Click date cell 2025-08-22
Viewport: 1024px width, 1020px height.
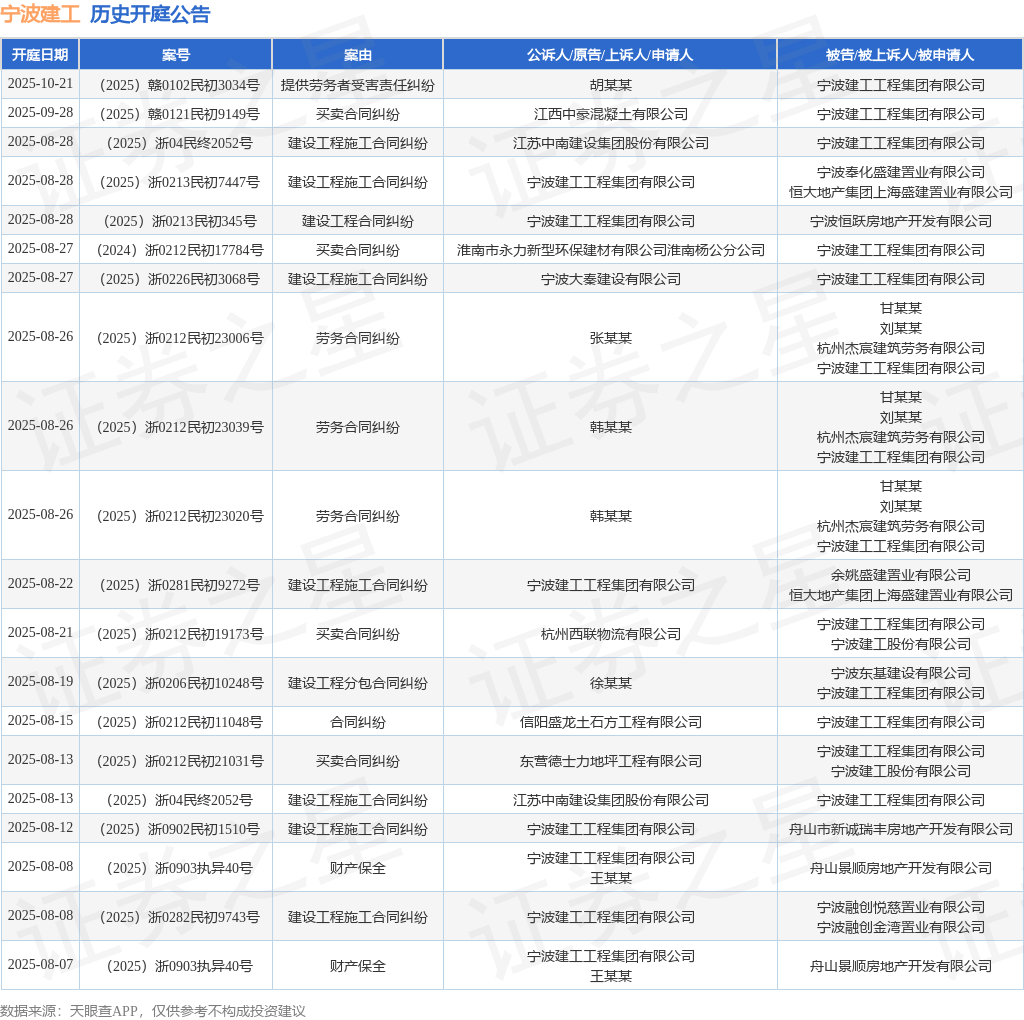pyautogui.click(x=40, y=583)
